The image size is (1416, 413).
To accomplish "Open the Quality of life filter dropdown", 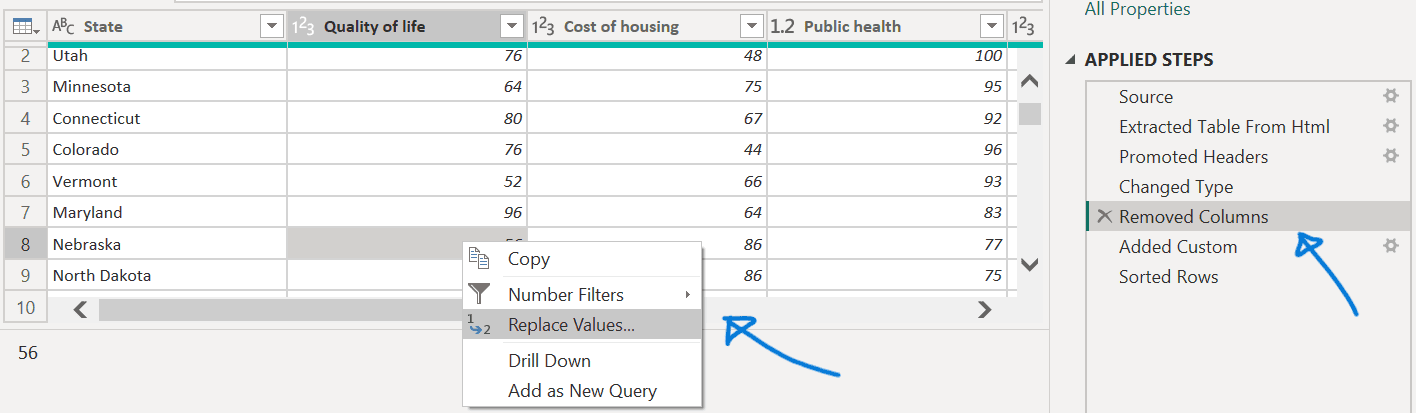I will pos(511,27).
